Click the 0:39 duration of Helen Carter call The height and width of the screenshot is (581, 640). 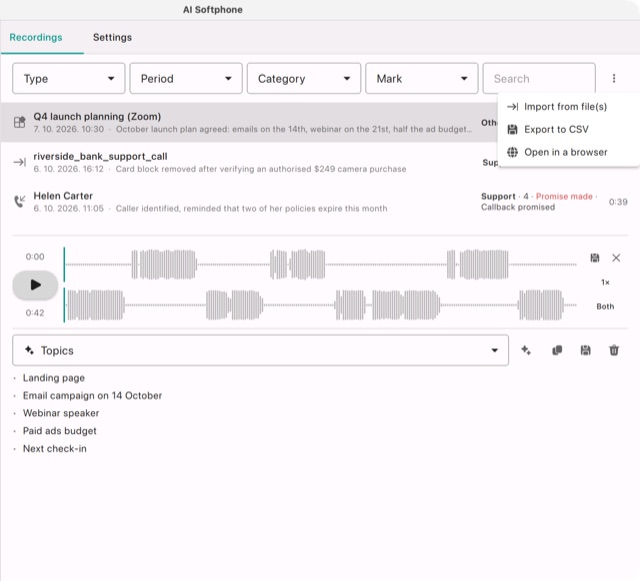(x=618, y=202)
